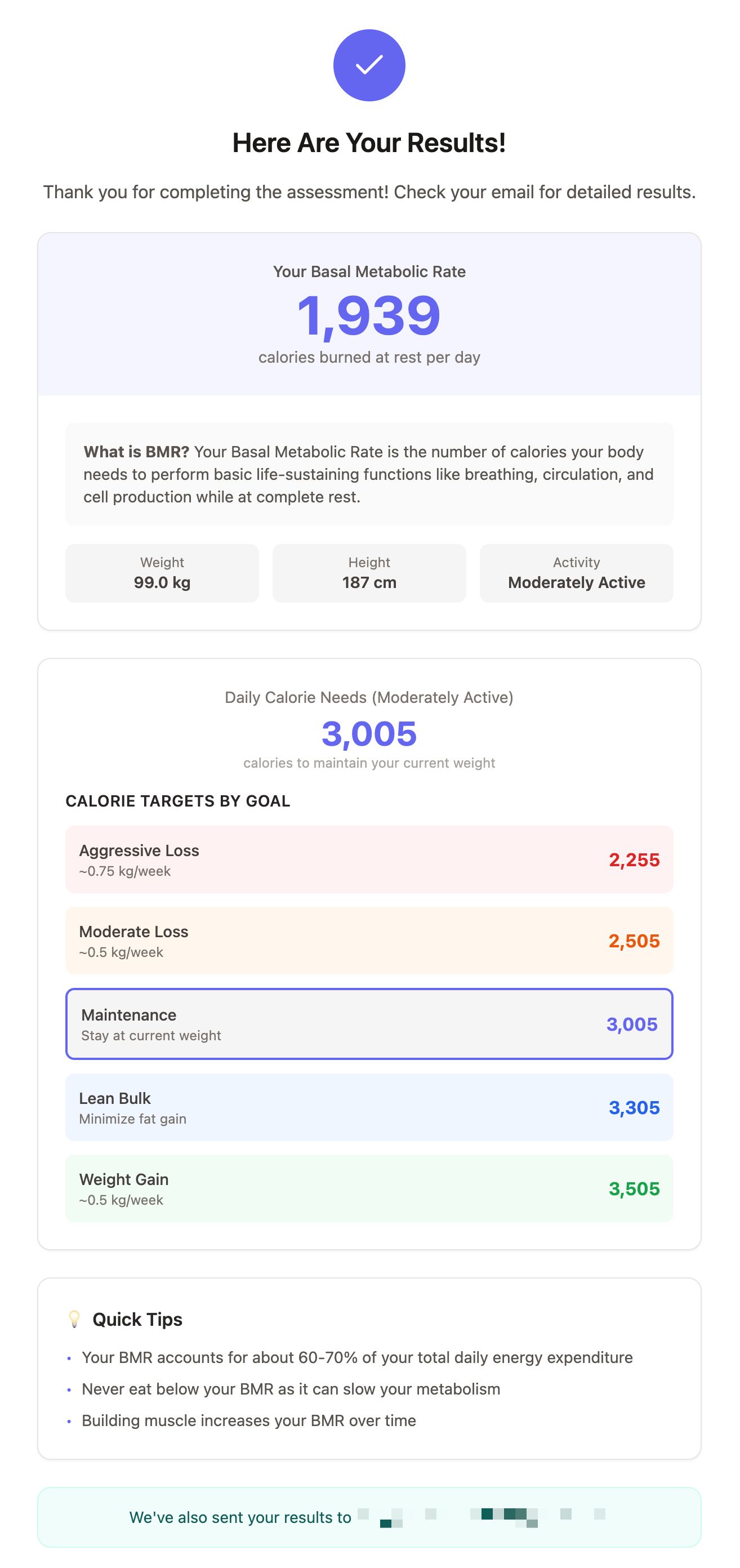Click the 2,255 aggressive loss calorie value
The height and width of the screenshot is (1568, 740).
634,859
